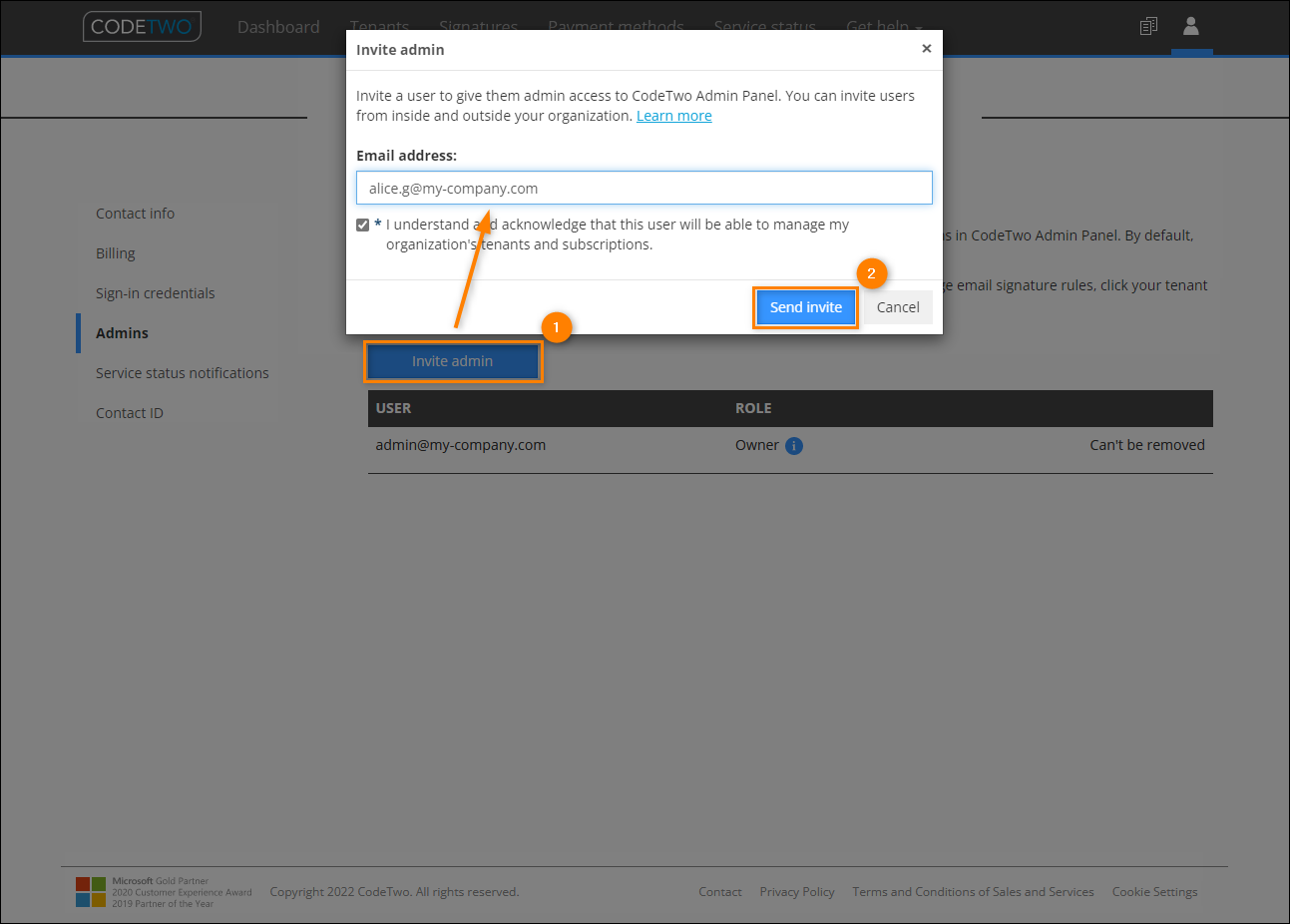Image resolution: width=1290 pixels, height=924 pixels.
Task: Click the Owner role info icon
Action: [794, 446]
